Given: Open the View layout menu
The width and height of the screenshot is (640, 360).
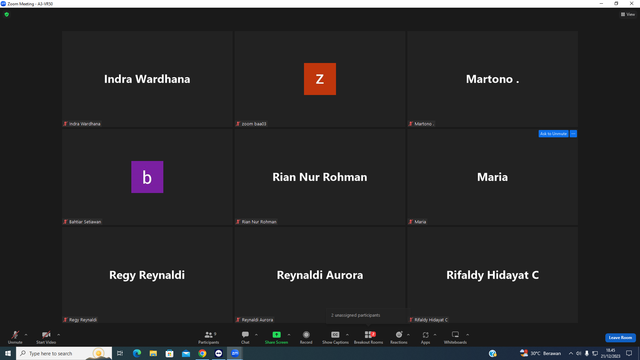Looking at the screenshot, I should click(x=628, y=14).
